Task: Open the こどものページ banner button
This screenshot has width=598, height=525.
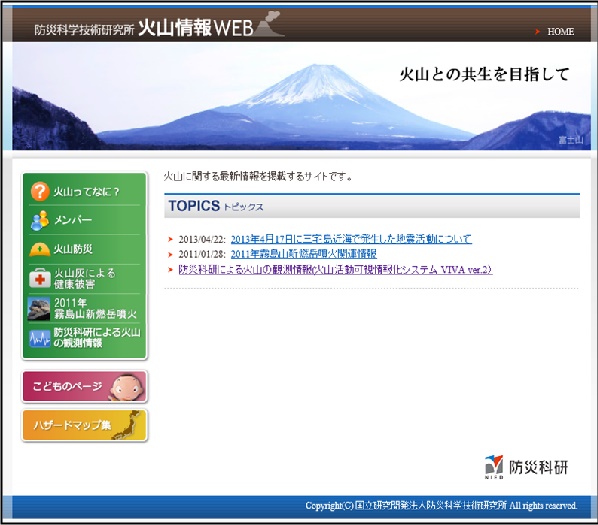Action: (84, 386)
